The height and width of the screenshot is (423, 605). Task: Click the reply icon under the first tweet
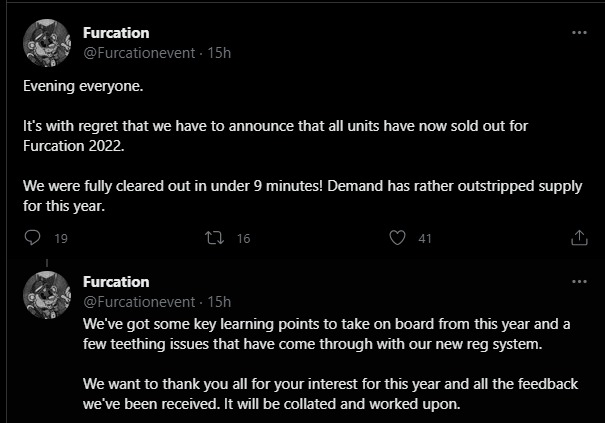pos(32,238)
